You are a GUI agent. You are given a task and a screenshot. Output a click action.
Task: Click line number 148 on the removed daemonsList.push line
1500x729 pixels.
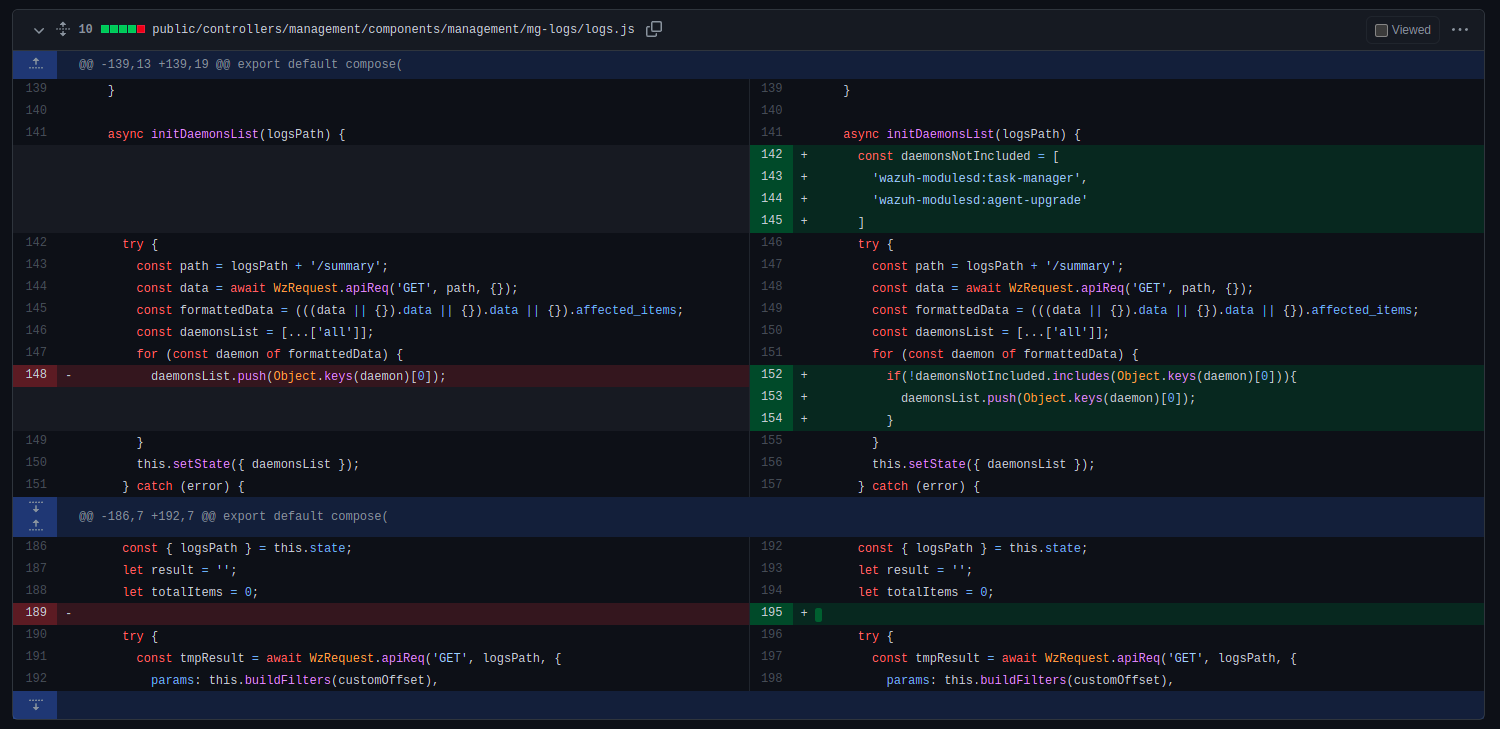[x=35, y=375]
